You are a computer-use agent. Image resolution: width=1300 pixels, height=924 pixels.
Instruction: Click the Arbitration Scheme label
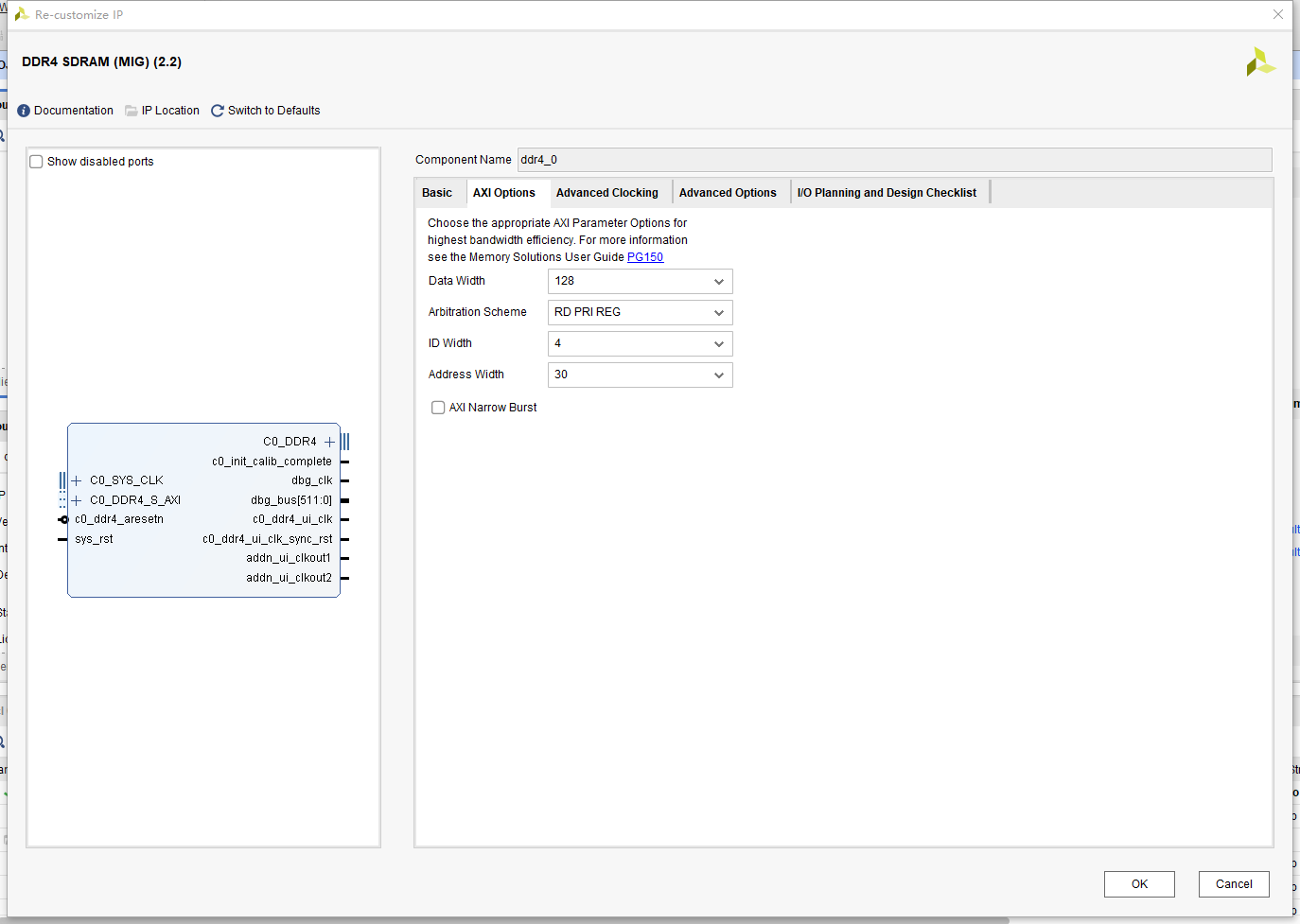(478, 312)
